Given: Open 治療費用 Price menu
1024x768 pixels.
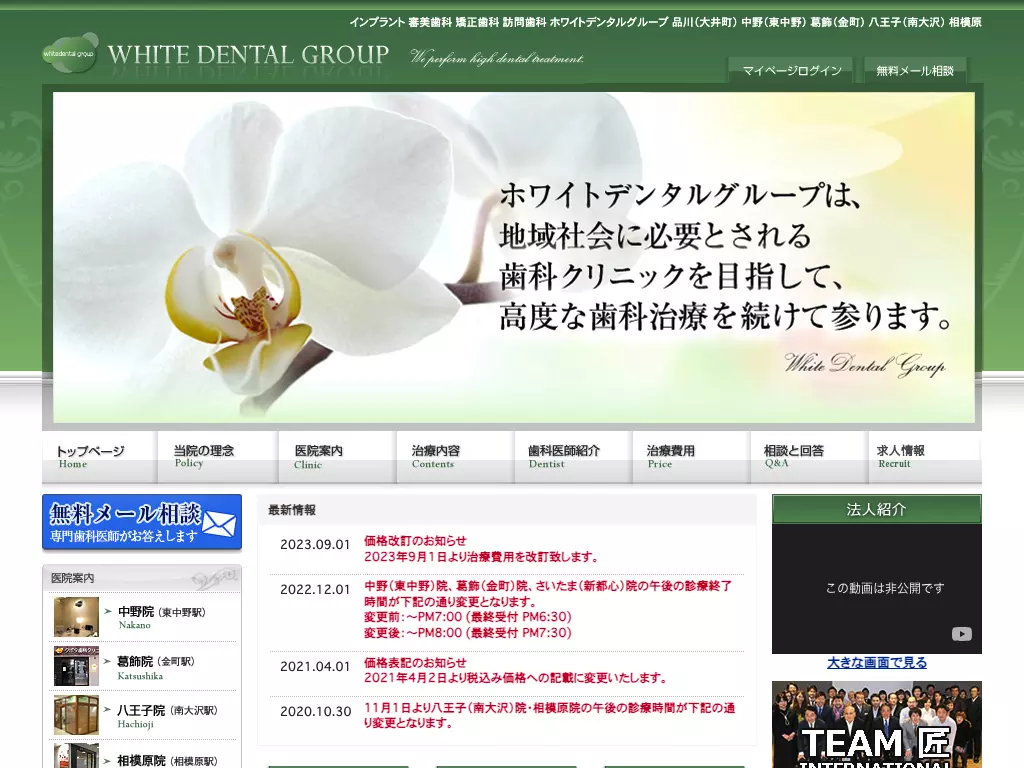Looking at the screenshot, I should click(691, 457).
